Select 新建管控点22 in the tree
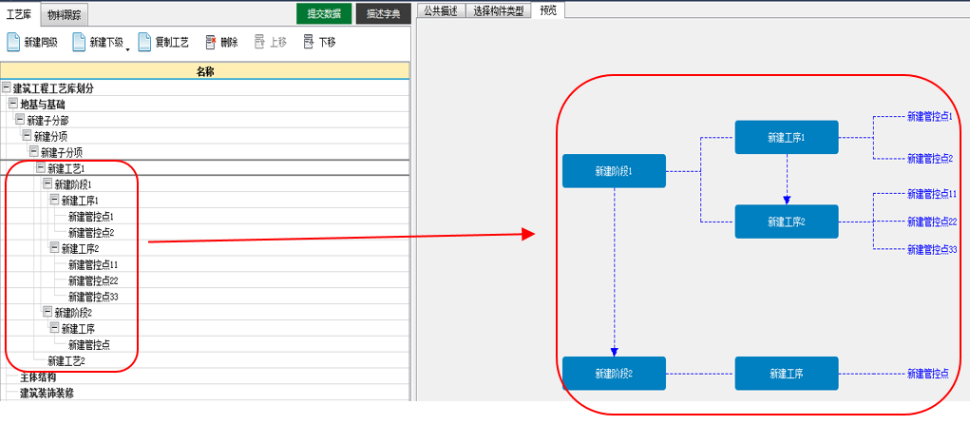 [x=93, y=281]
